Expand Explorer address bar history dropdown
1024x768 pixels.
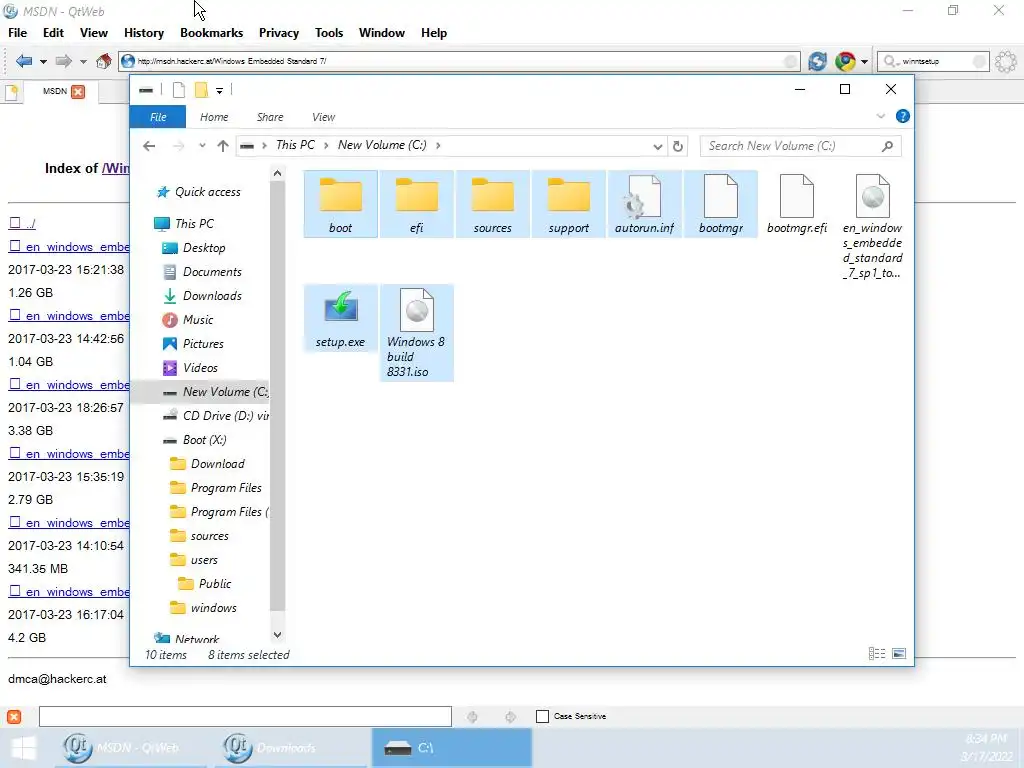click(x=658, y=146)
